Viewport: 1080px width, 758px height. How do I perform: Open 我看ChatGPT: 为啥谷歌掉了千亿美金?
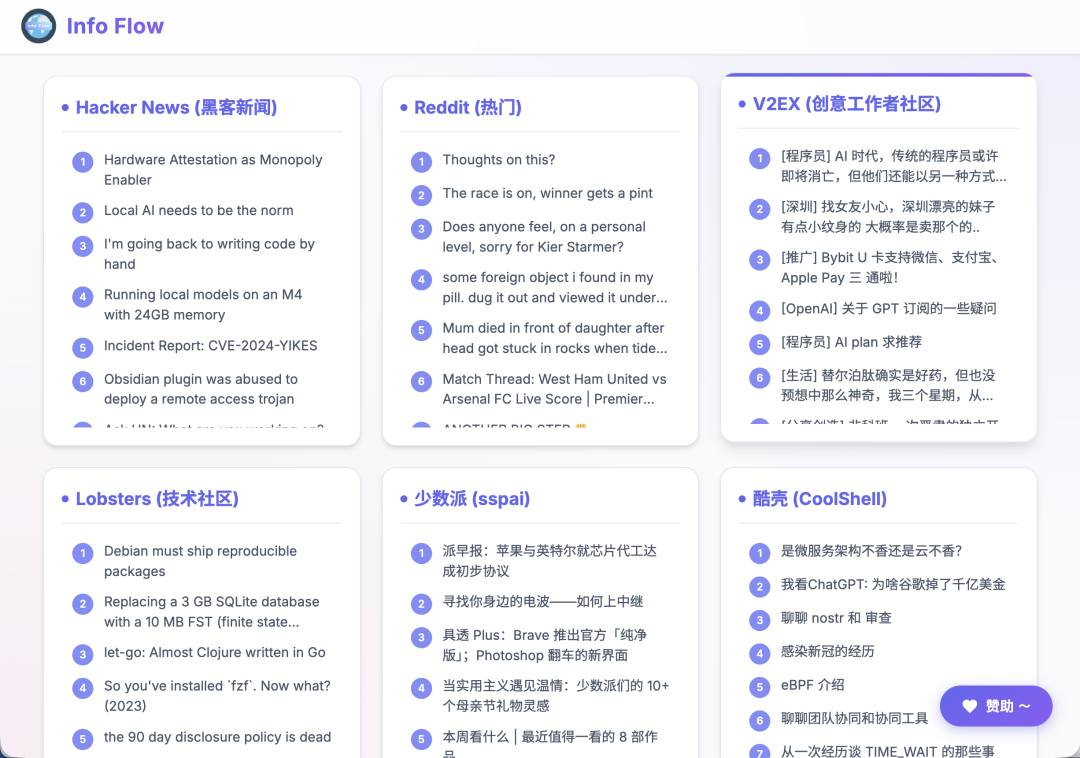893,585
